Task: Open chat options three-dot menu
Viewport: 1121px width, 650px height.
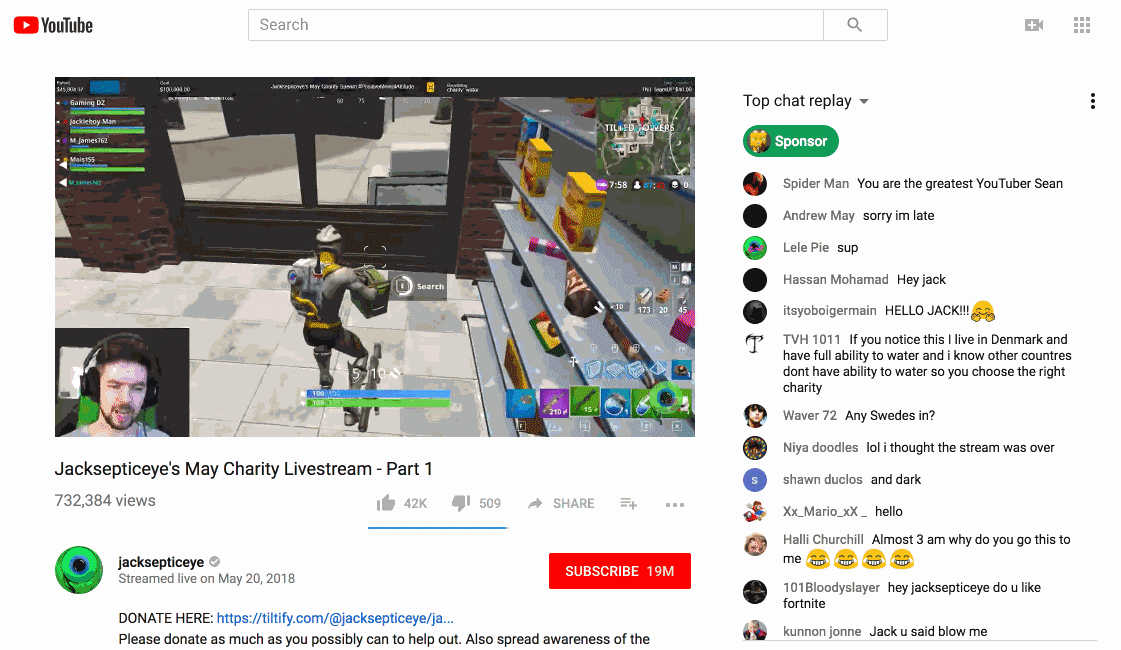Action: (1092, 101)
